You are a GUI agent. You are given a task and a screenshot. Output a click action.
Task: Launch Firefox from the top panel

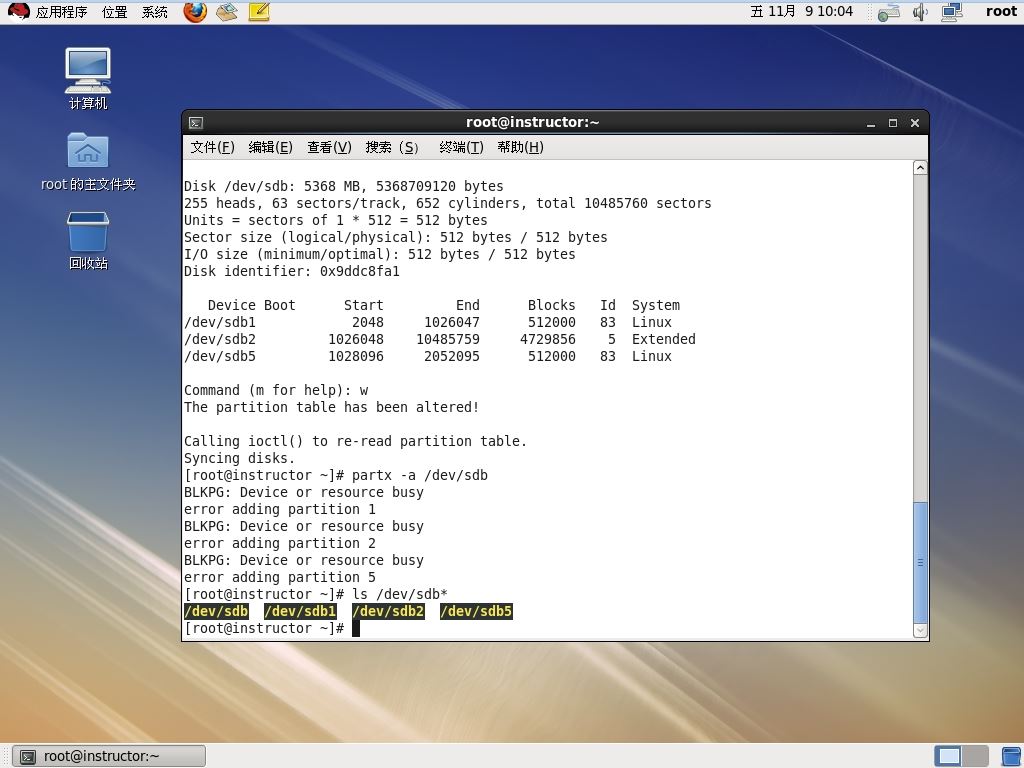click(195, 12)
